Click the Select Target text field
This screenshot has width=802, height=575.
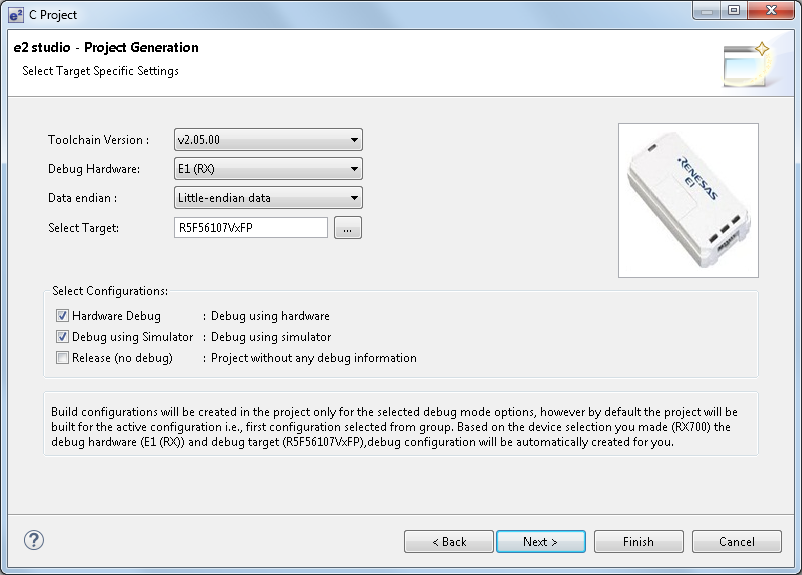tap(251, 228)
